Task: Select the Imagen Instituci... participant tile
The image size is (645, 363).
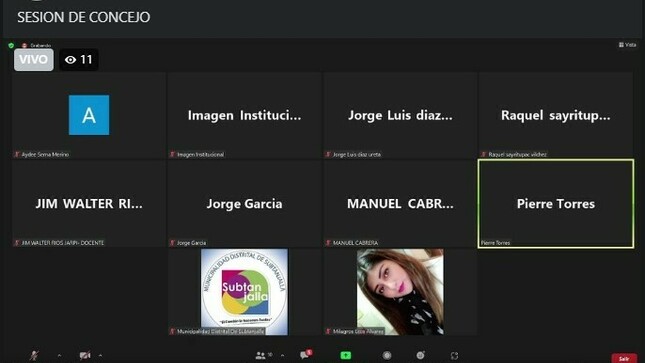Action: click(x=244, y=115)
